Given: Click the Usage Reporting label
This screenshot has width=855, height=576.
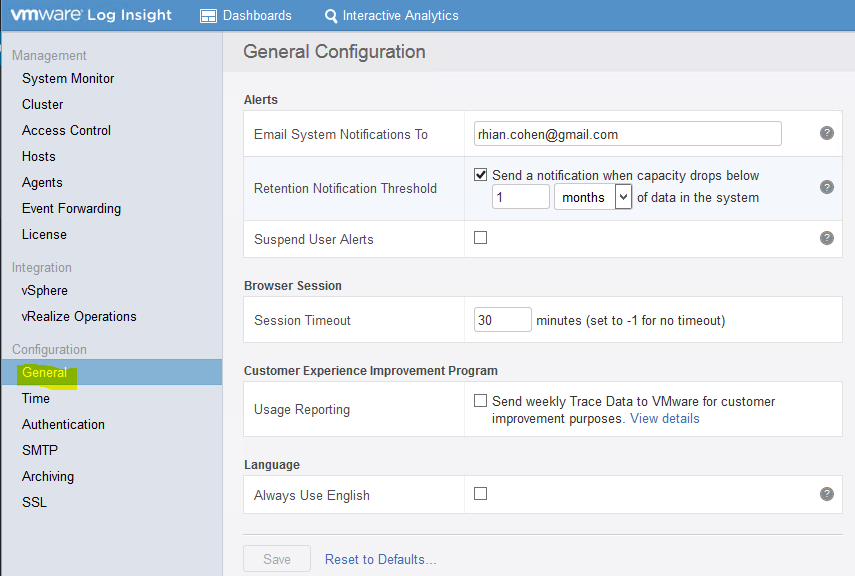Looking at the screenshot, I should coord(302,410).
